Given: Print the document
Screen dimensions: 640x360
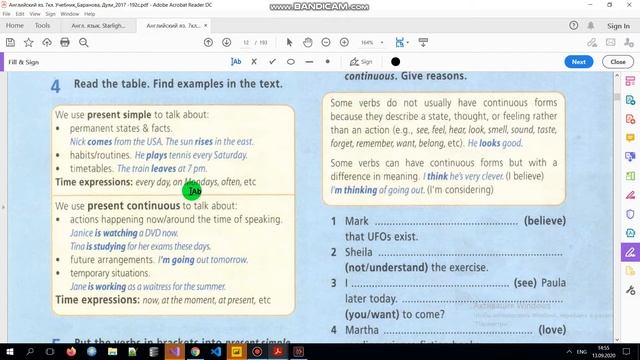Looking at the screenshot, I should pos(65,42).
